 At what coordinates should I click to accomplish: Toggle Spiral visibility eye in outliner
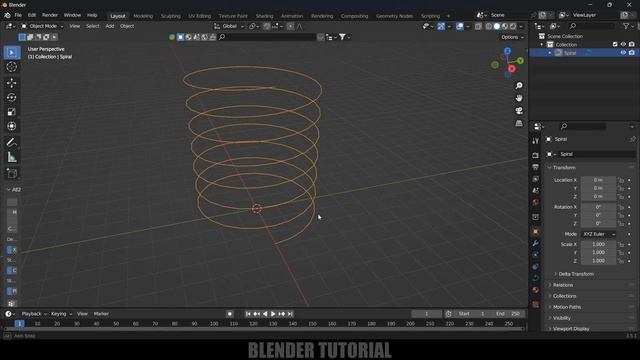623,53
